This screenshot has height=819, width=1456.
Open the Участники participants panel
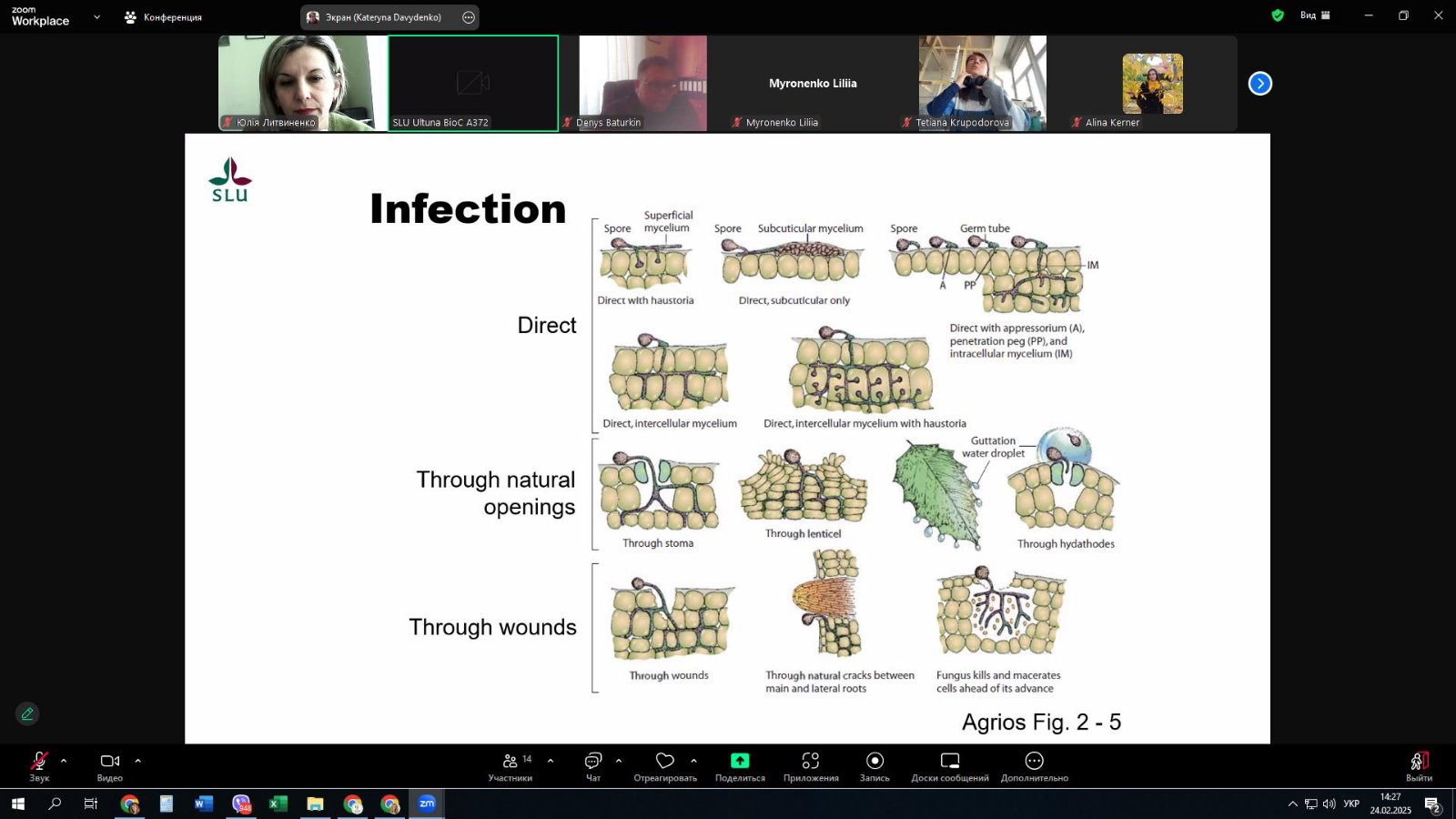tap(511, 765)
